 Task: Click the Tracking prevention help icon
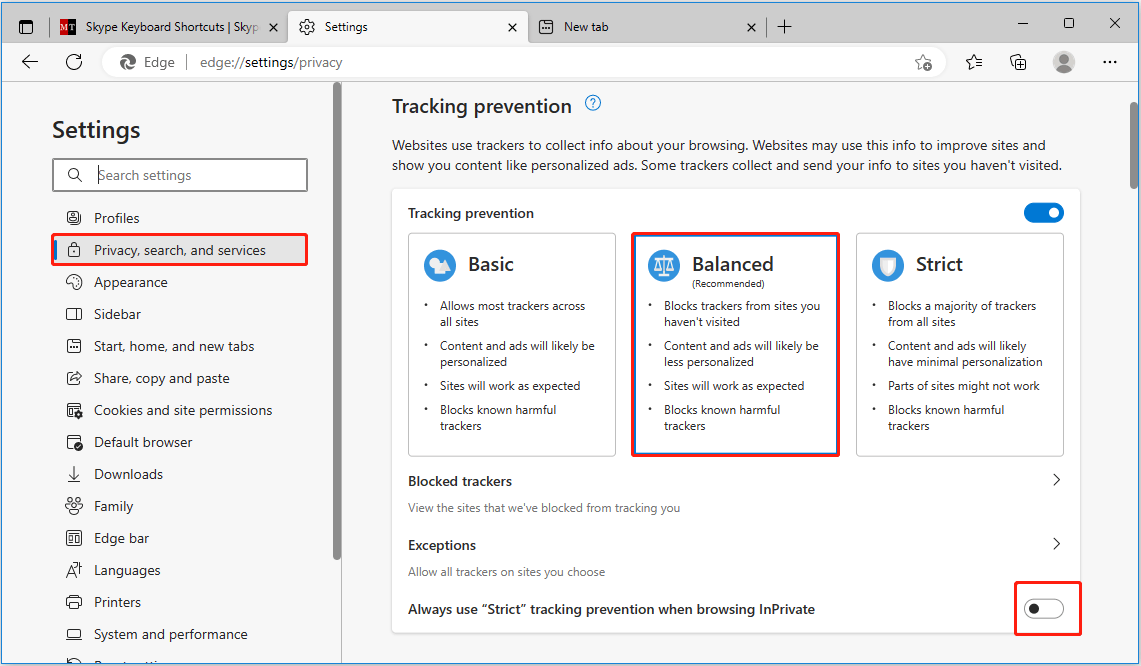[x=592, y=103]
